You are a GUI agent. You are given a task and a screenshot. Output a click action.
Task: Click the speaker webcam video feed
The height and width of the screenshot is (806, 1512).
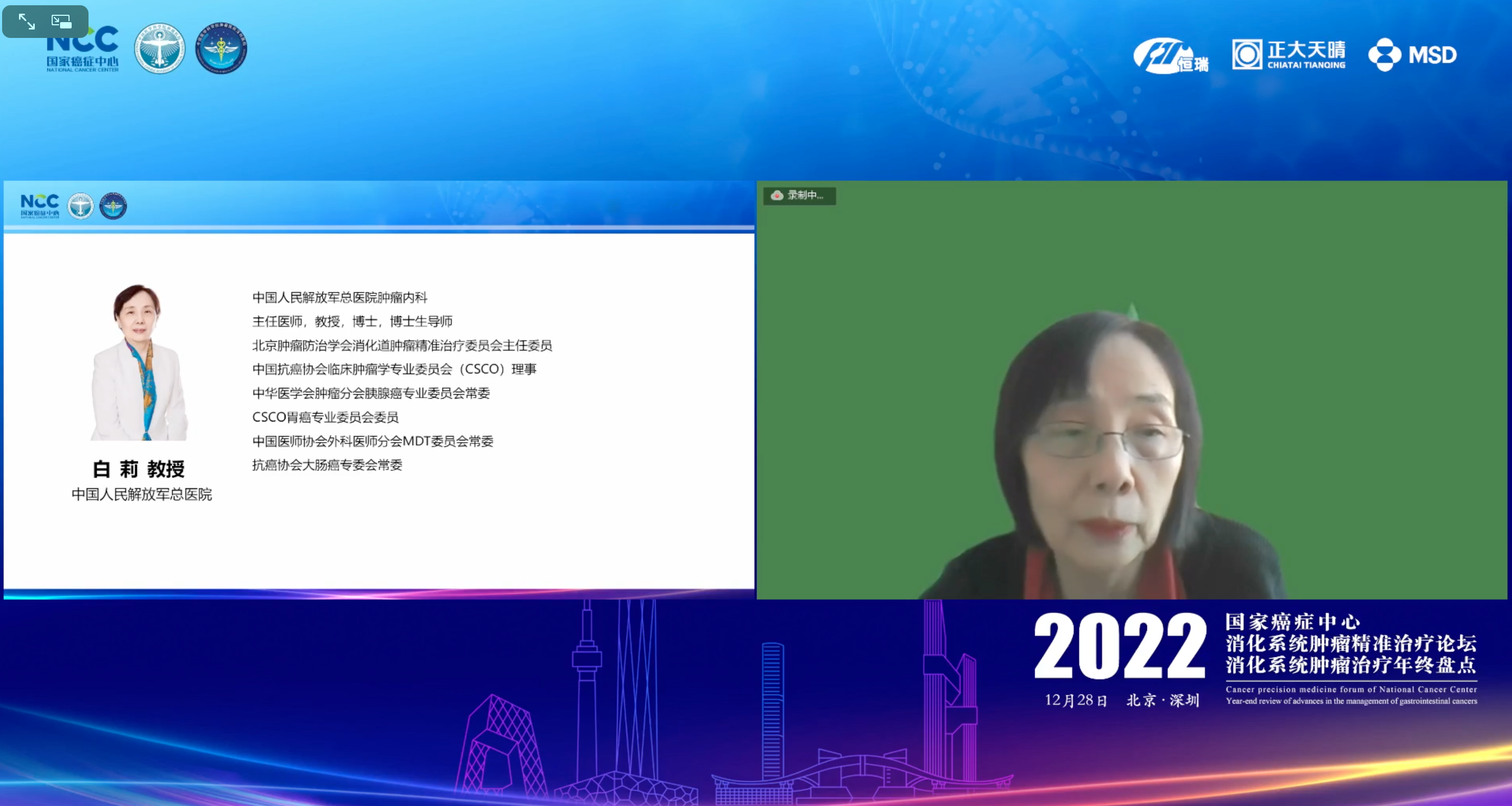point(1131,390)
